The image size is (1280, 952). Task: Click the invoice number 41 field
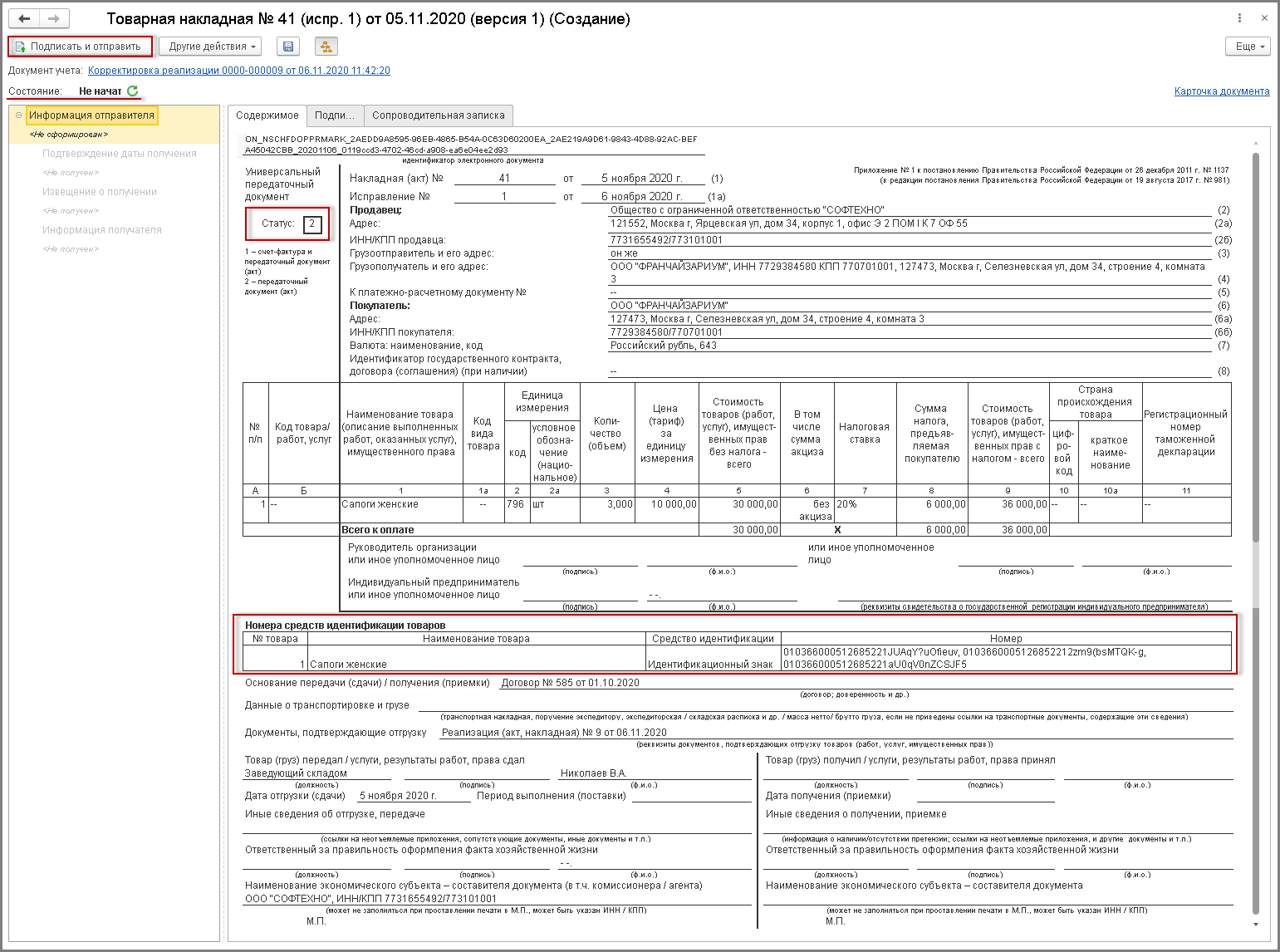pyautogui.click(x=504, y=179)
